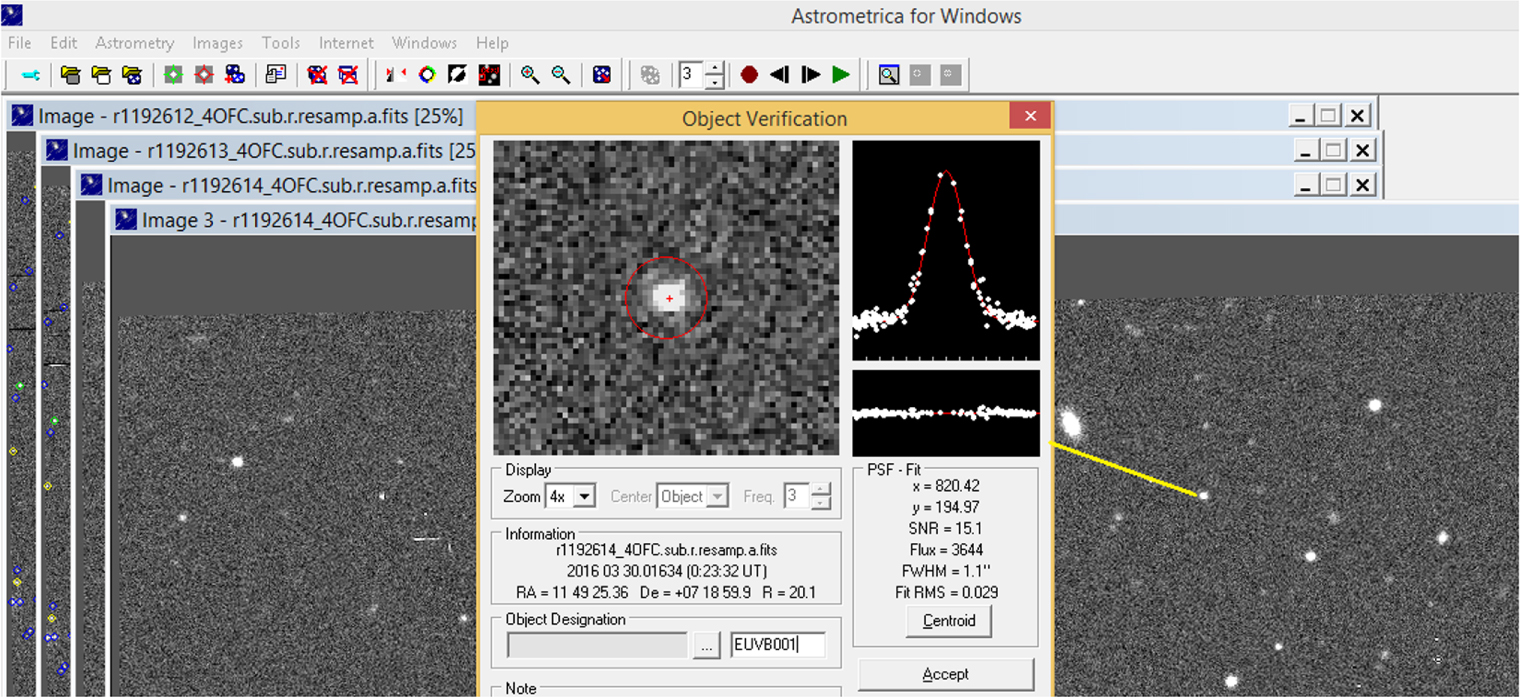Click the EUVB001 designation input field
Viewport: 1520px width, 697px height.
click(x=778, y=645)
